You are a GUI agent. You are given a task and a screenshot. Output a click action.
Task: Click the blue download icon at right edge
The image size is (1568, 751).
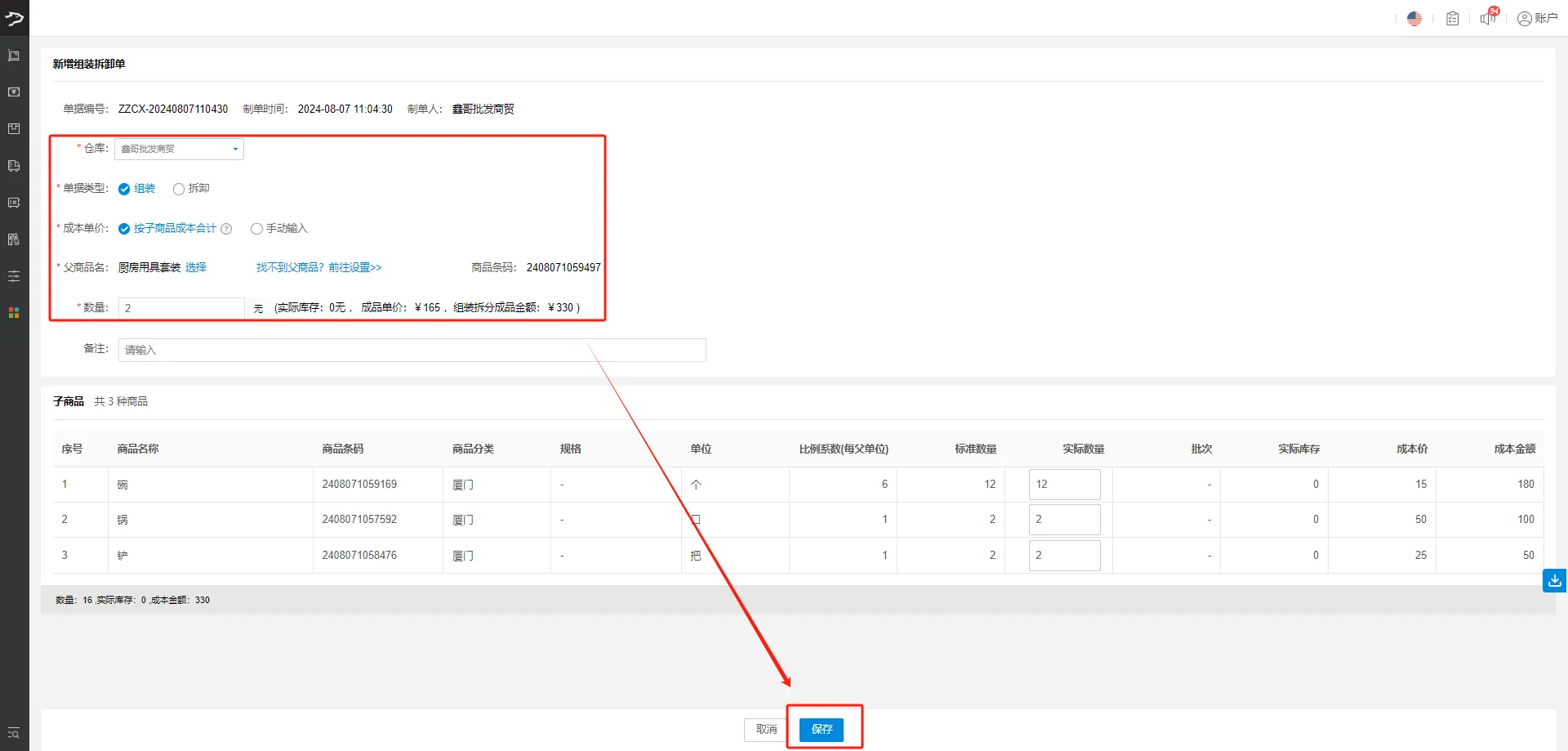(1554, 580)
